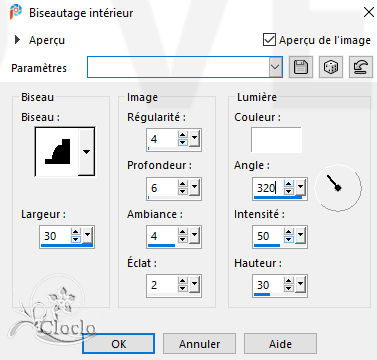This screenshot has width=377, height=360.
Task: Increase Régularité with the up arrow
Action: coord(182,135)
